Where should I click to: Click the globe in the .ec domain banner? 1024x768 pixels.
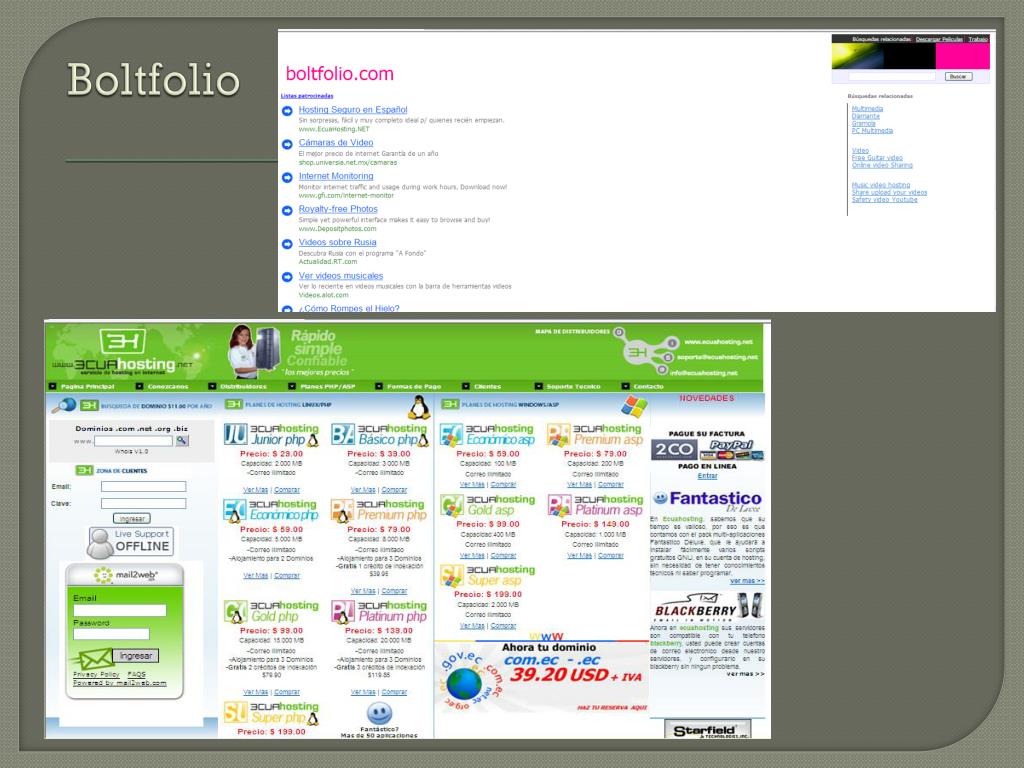click(x=464, y=684)
